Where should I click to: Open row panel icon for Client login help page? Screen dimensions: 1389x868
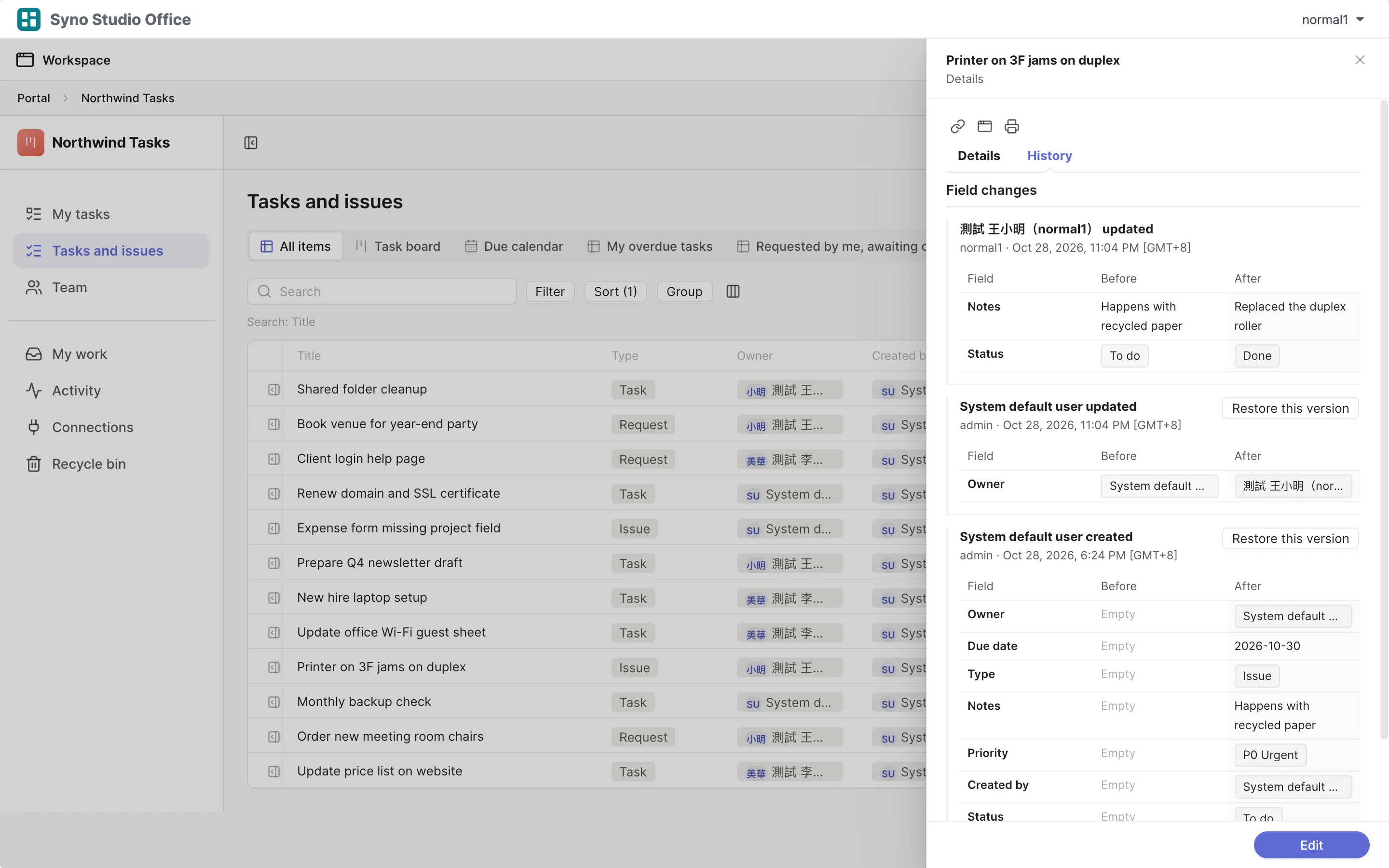[x=274, y=459]
